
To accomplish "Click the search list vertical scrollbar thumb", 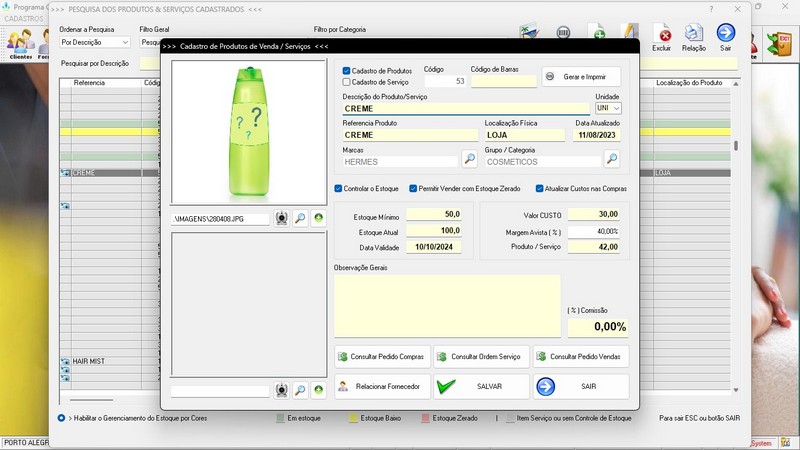I will (x=736, y=145).
